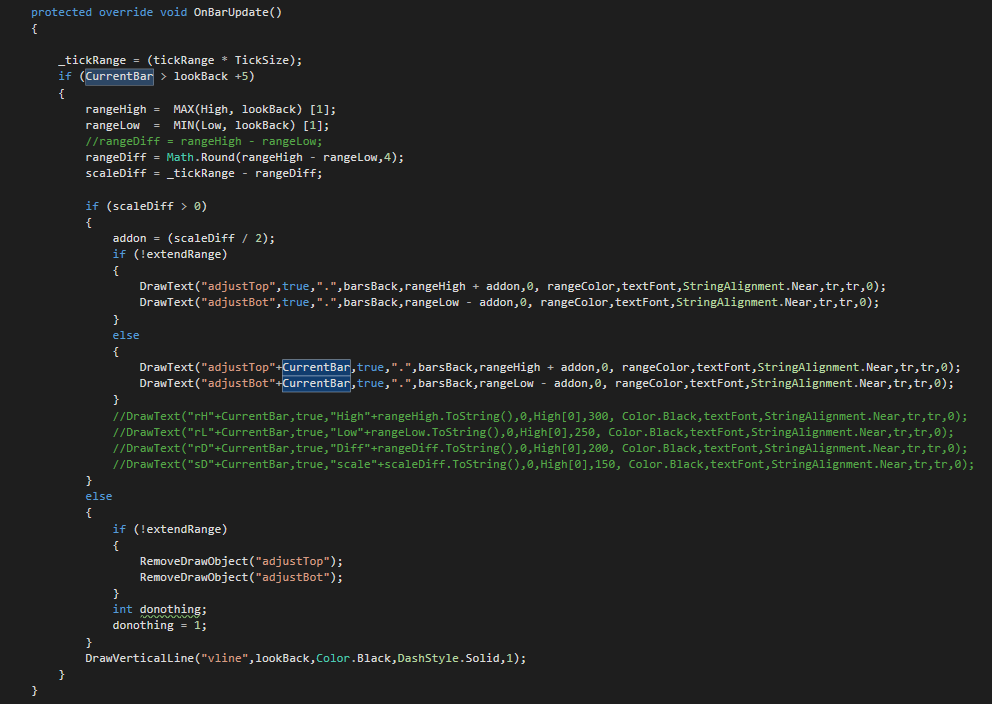The image size is (992, 704).
Task: Click the 'override' keyword
Action: tap(126, 12)
